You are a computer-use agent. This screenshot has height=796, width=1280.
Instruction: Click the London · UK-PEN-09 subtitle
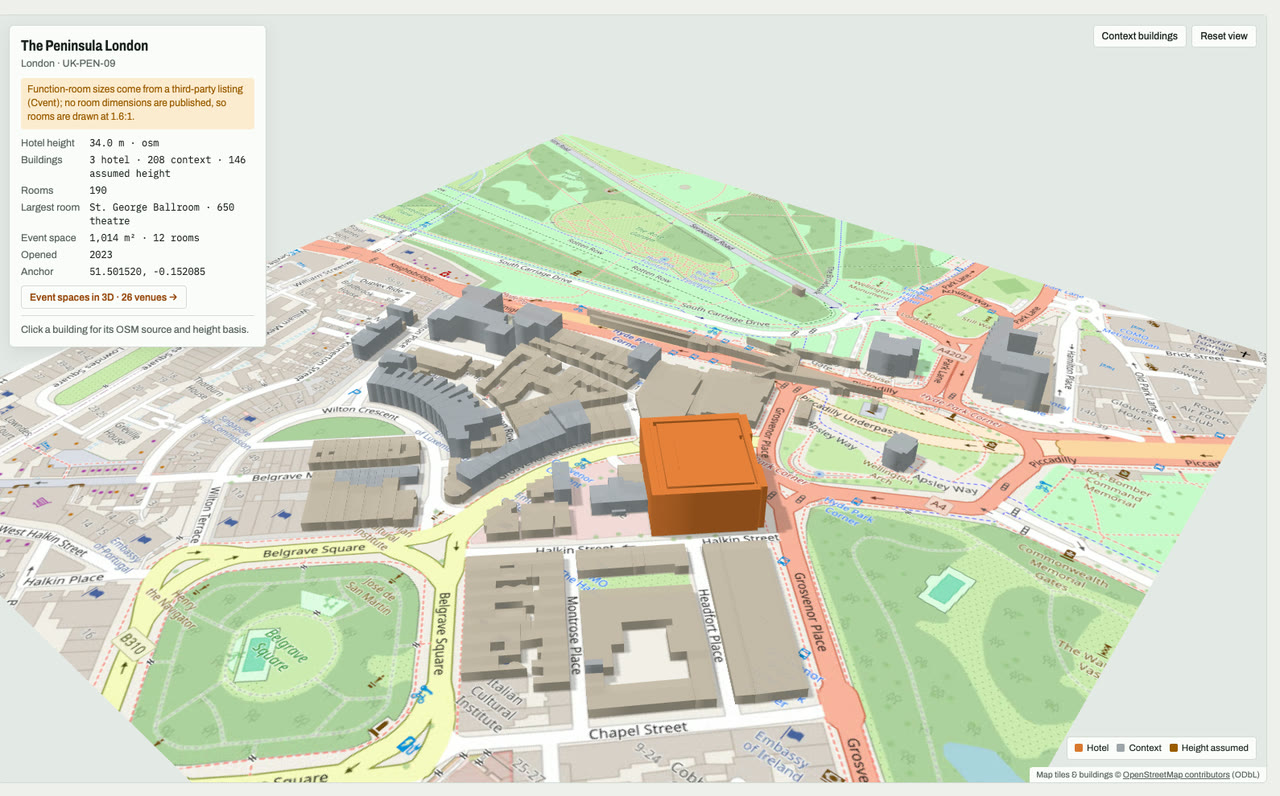(68, 64)
